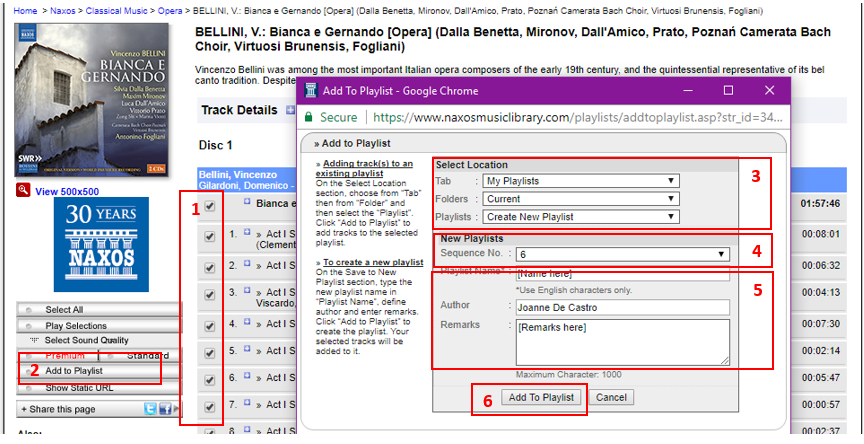This screenshot has width=864, height=444.
Task: Click the plus icon in track 7 row
Action: click(247, 403)
